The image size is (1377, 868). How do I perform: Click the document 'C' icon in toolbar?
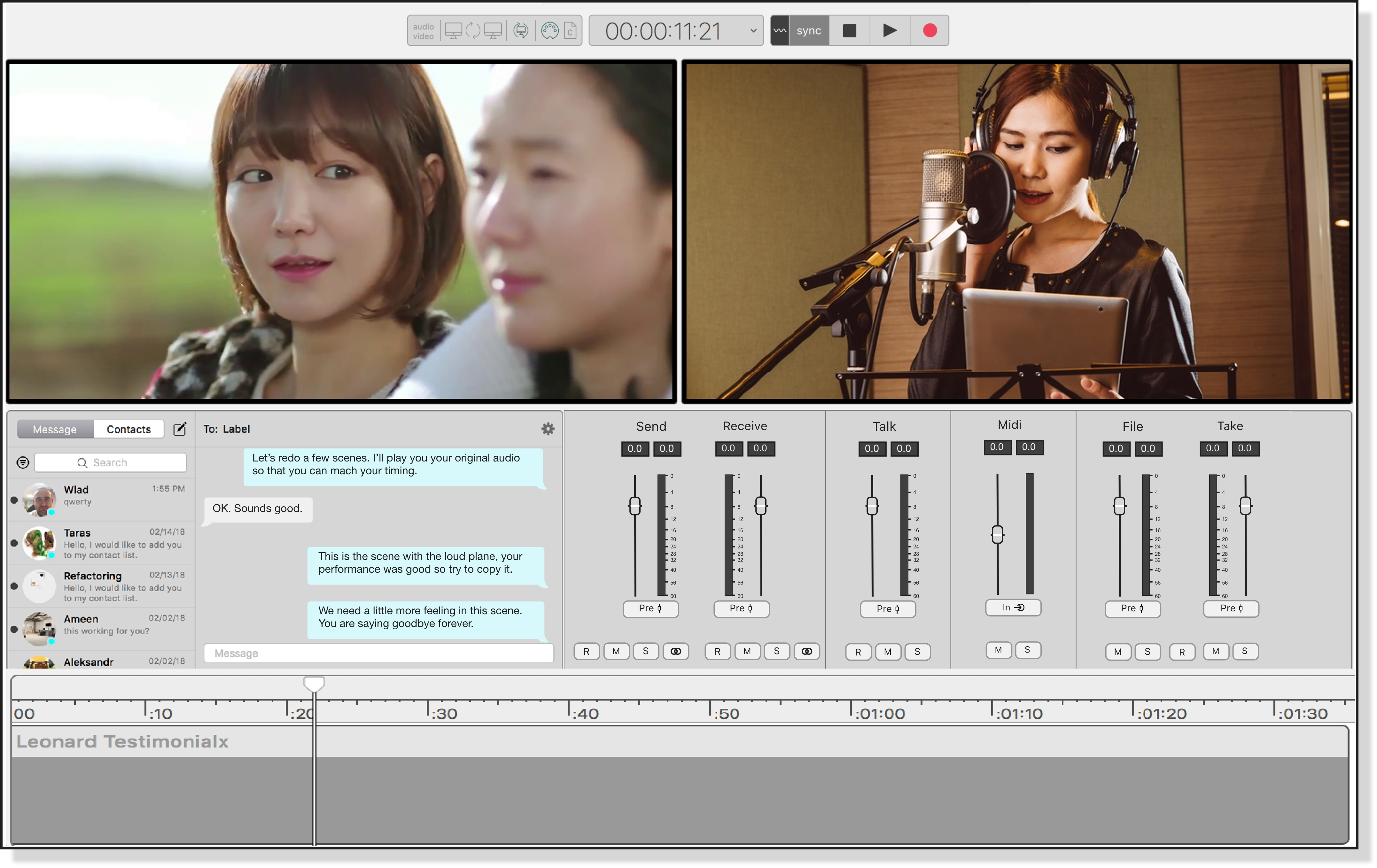[570, 30]
